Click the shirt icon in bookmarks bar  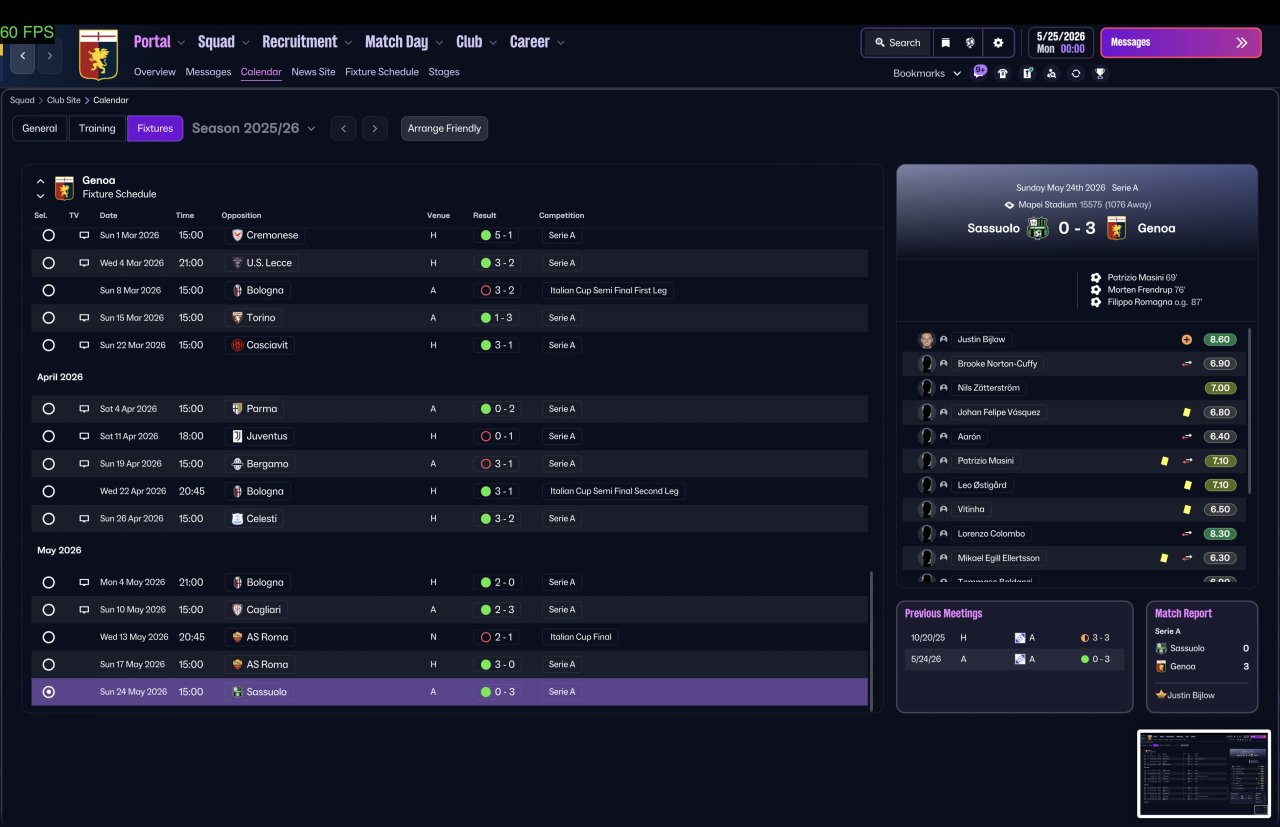click(x=1003, y=73)
